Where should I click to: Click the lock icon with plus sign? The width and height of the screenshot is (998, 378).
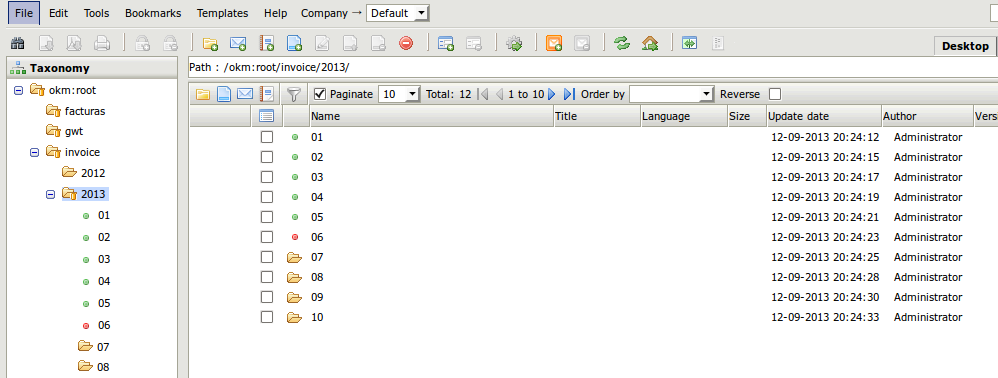pos(143,43)
